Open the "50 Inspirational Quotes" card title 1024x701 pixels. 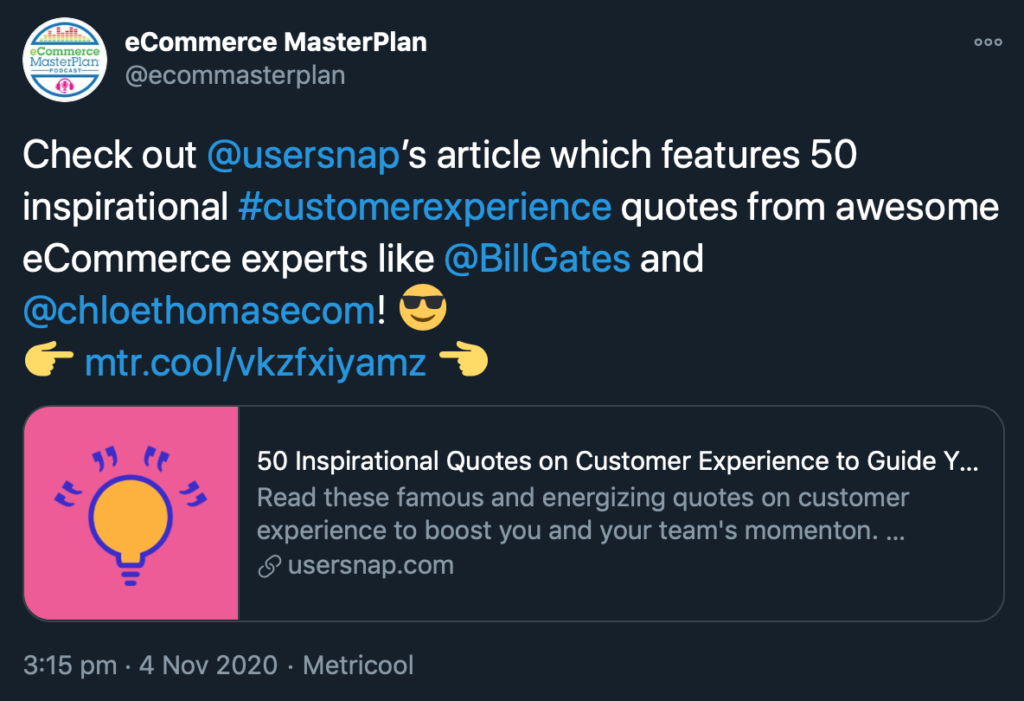(618, 463)
